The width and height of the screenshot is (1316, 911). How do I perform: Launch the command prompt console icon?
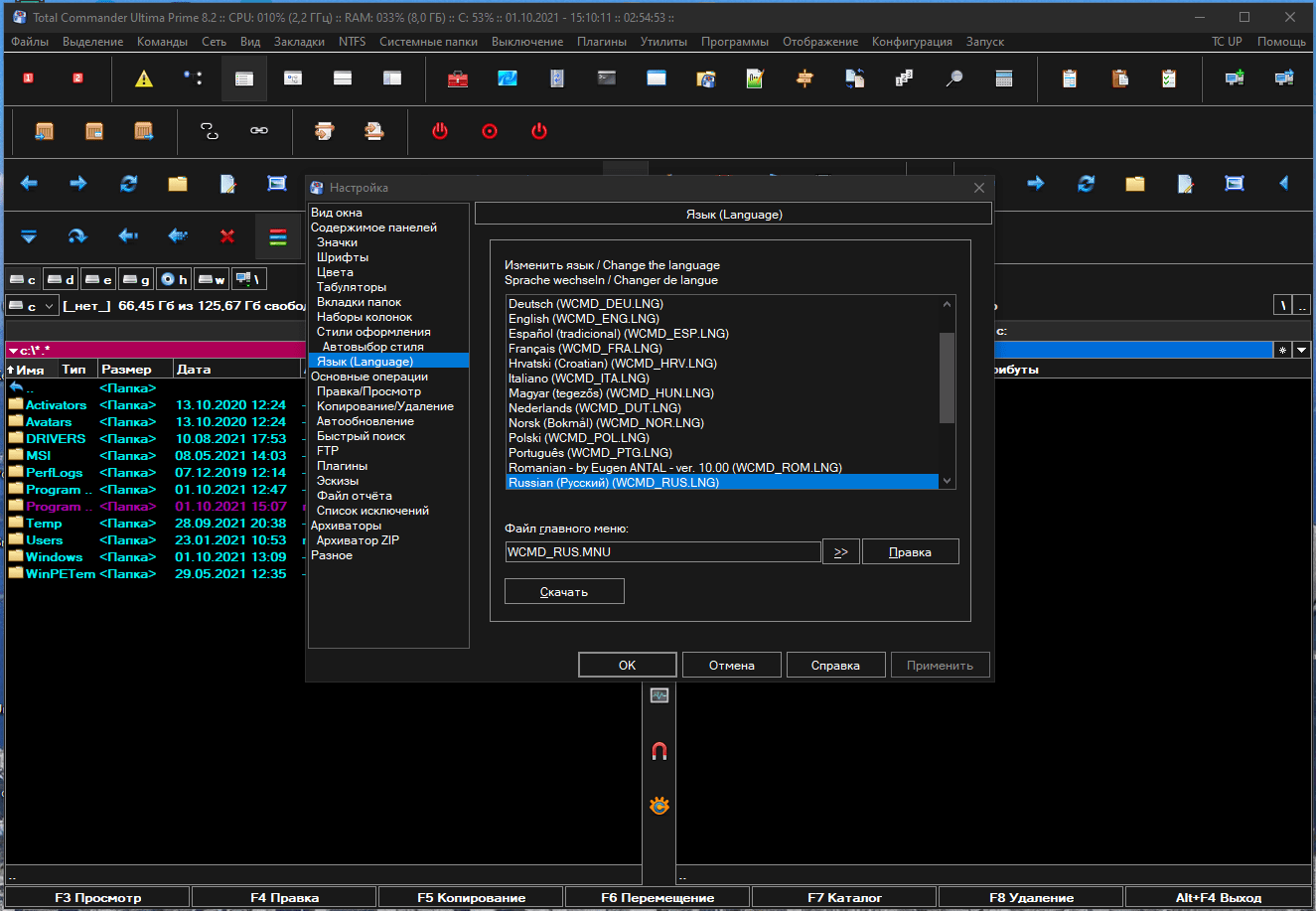tap(607, 78)
